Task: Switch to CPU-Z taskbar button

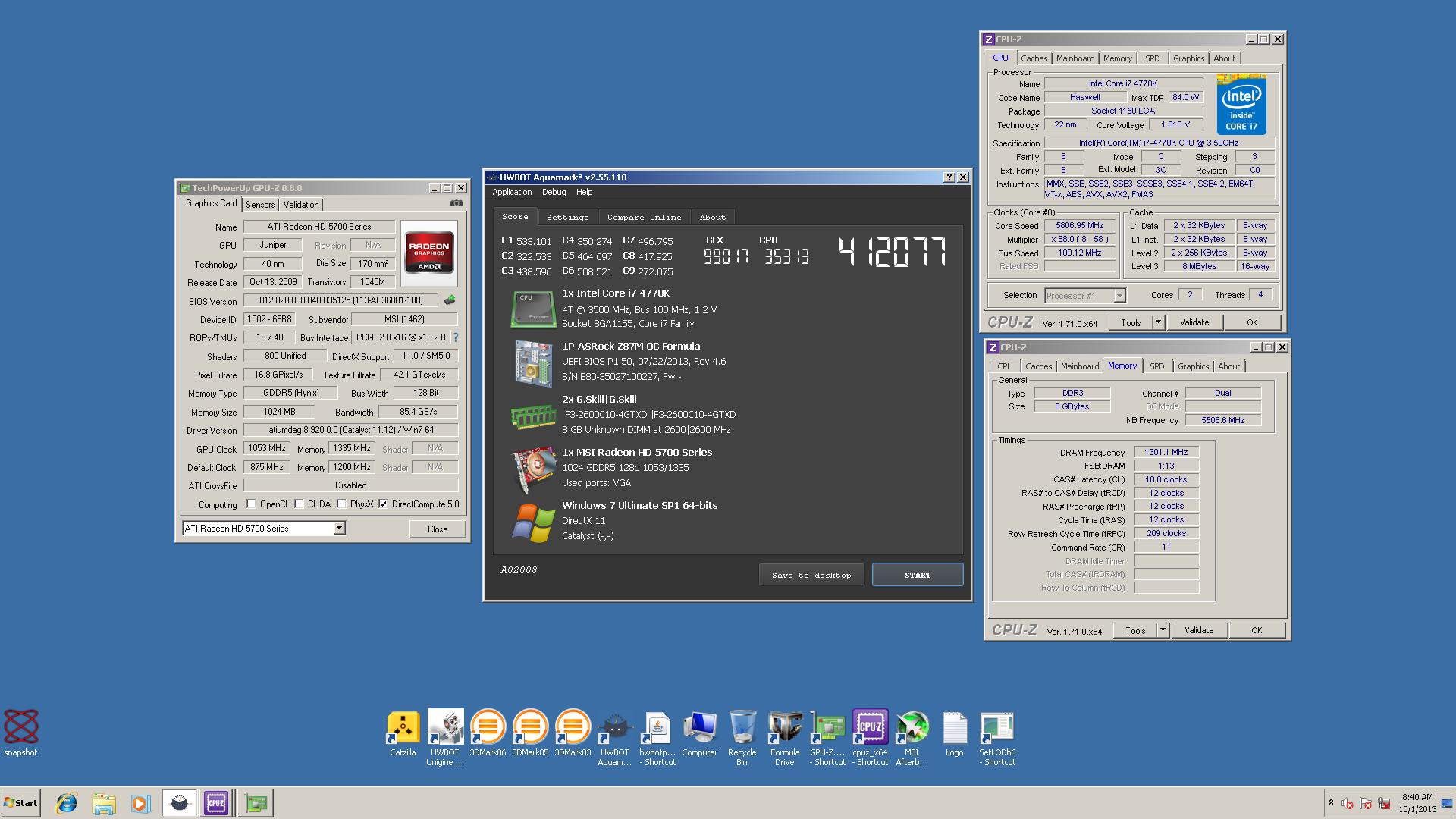Action: (x=216, y=803)
